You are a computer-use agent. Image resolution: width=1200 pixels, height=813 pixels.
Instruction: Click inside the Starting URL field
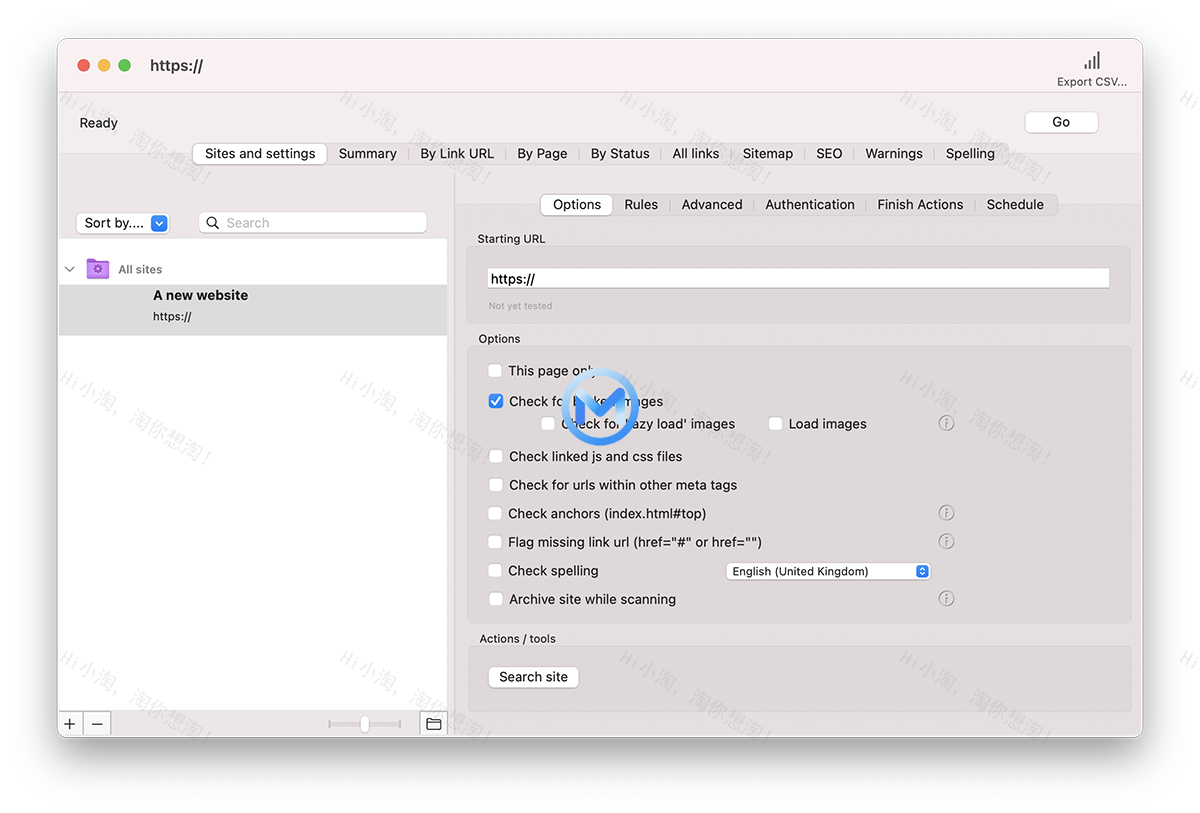click(797, 277)
